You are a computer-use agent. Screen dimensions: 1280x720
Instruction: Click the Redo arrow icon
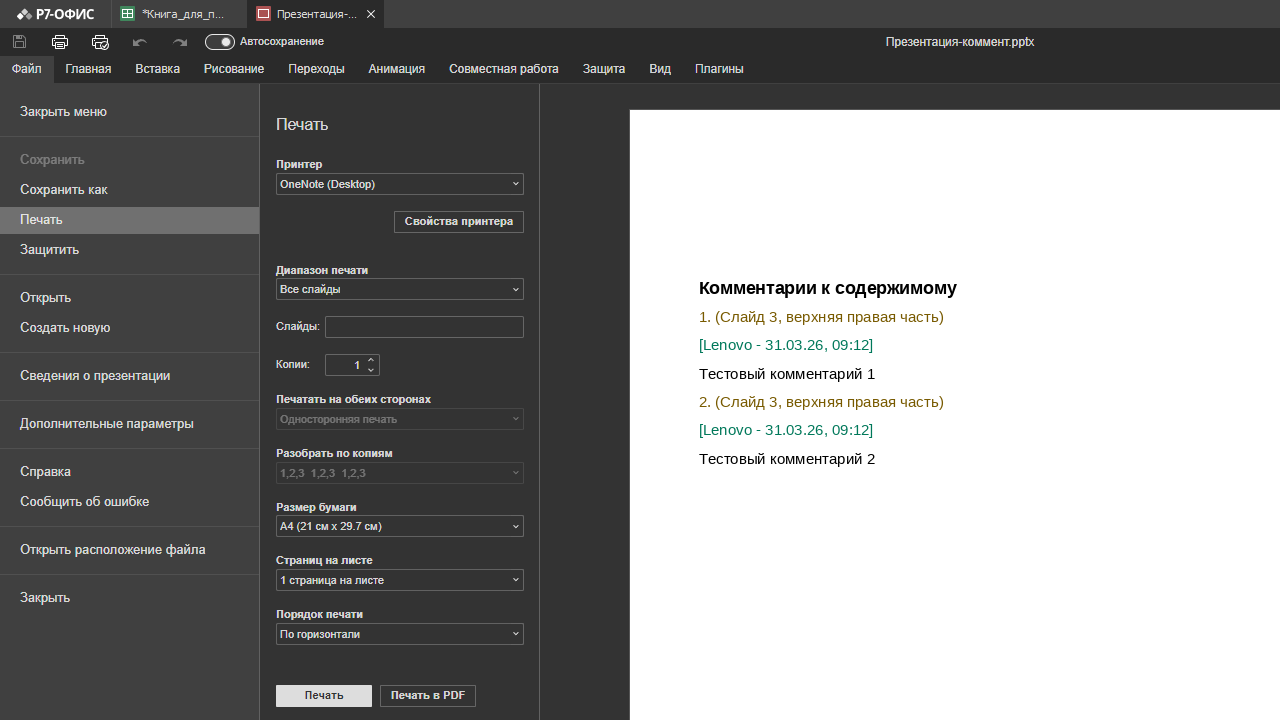pyautogui.click(x=180, y=42)
